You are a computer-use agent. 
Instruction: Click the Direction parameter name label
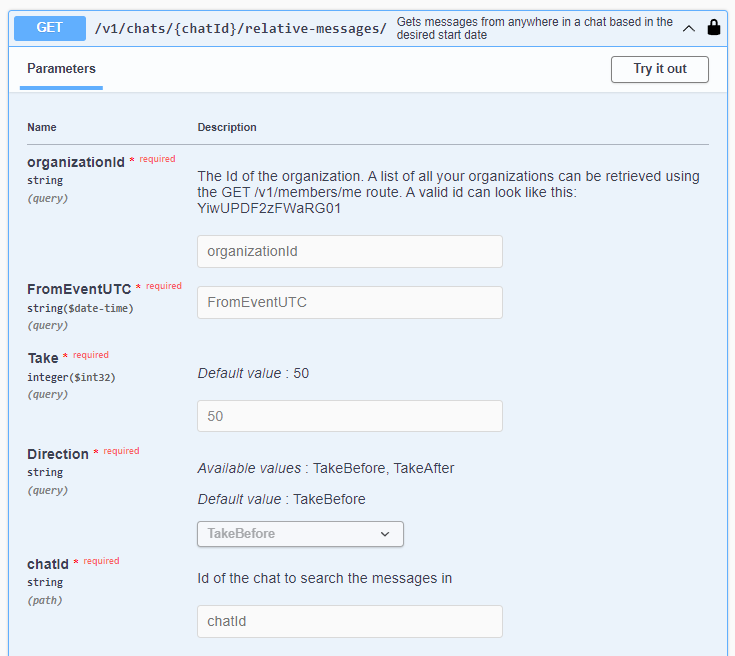57,454
